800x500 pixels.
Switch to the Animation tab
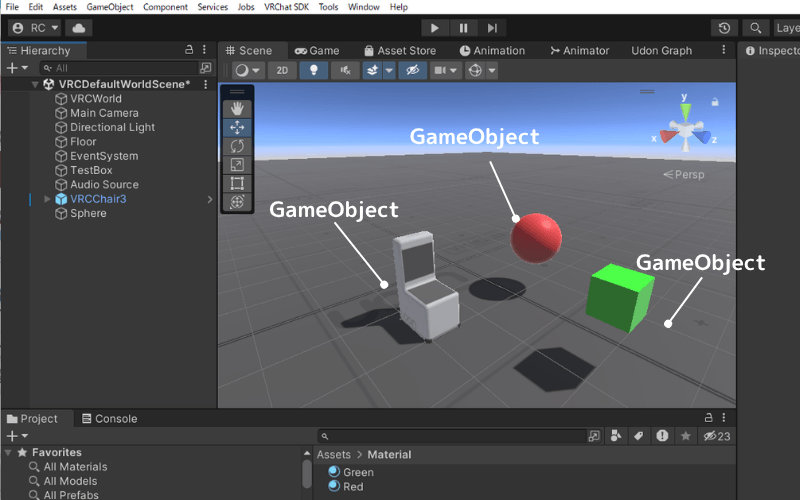coord(492,51)
